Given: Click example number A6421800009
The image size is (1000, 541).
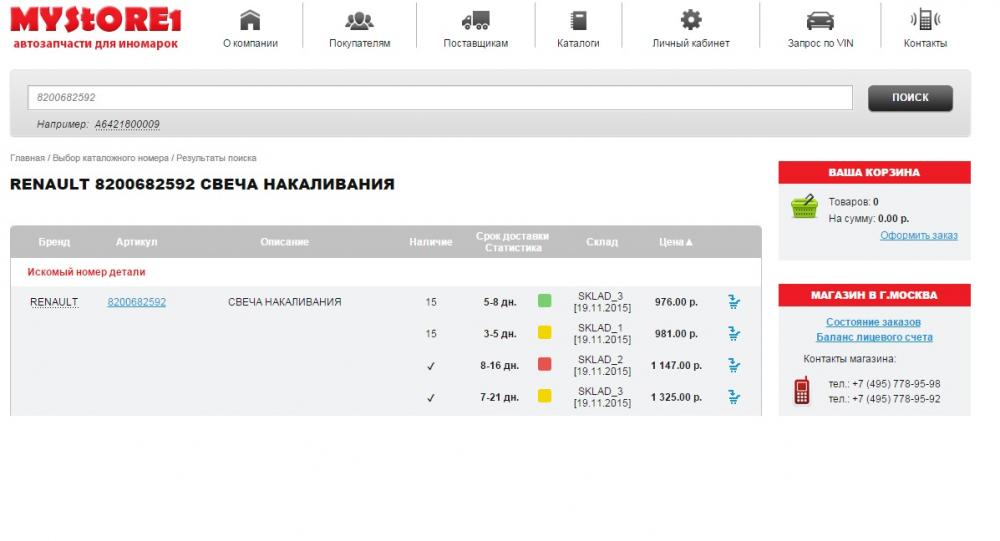Looking at the screenshot, I should [x=127, y=124].
